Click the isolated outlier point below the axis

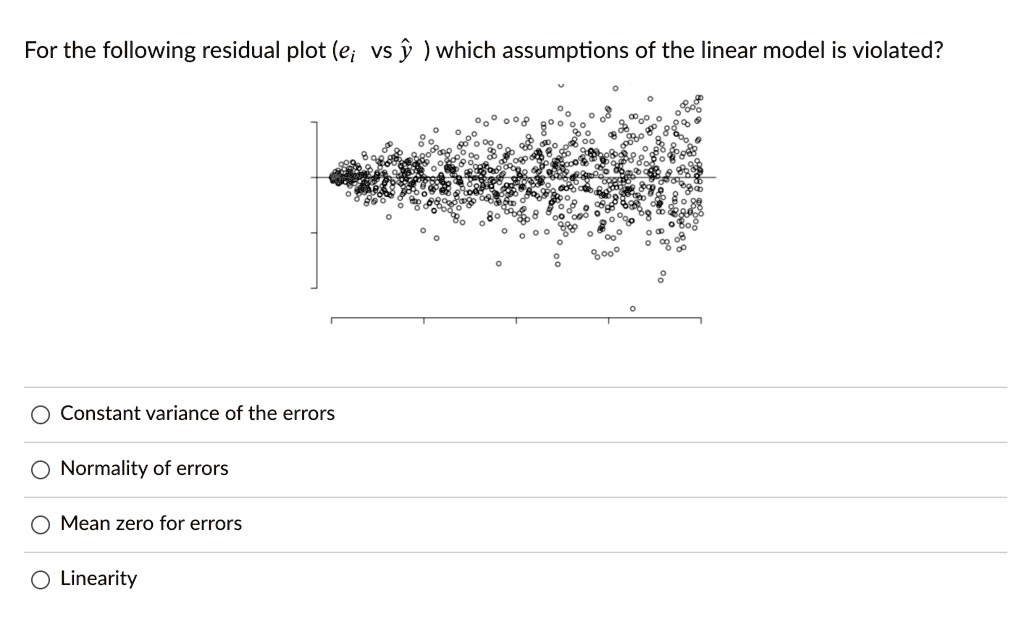click(632, 309)
